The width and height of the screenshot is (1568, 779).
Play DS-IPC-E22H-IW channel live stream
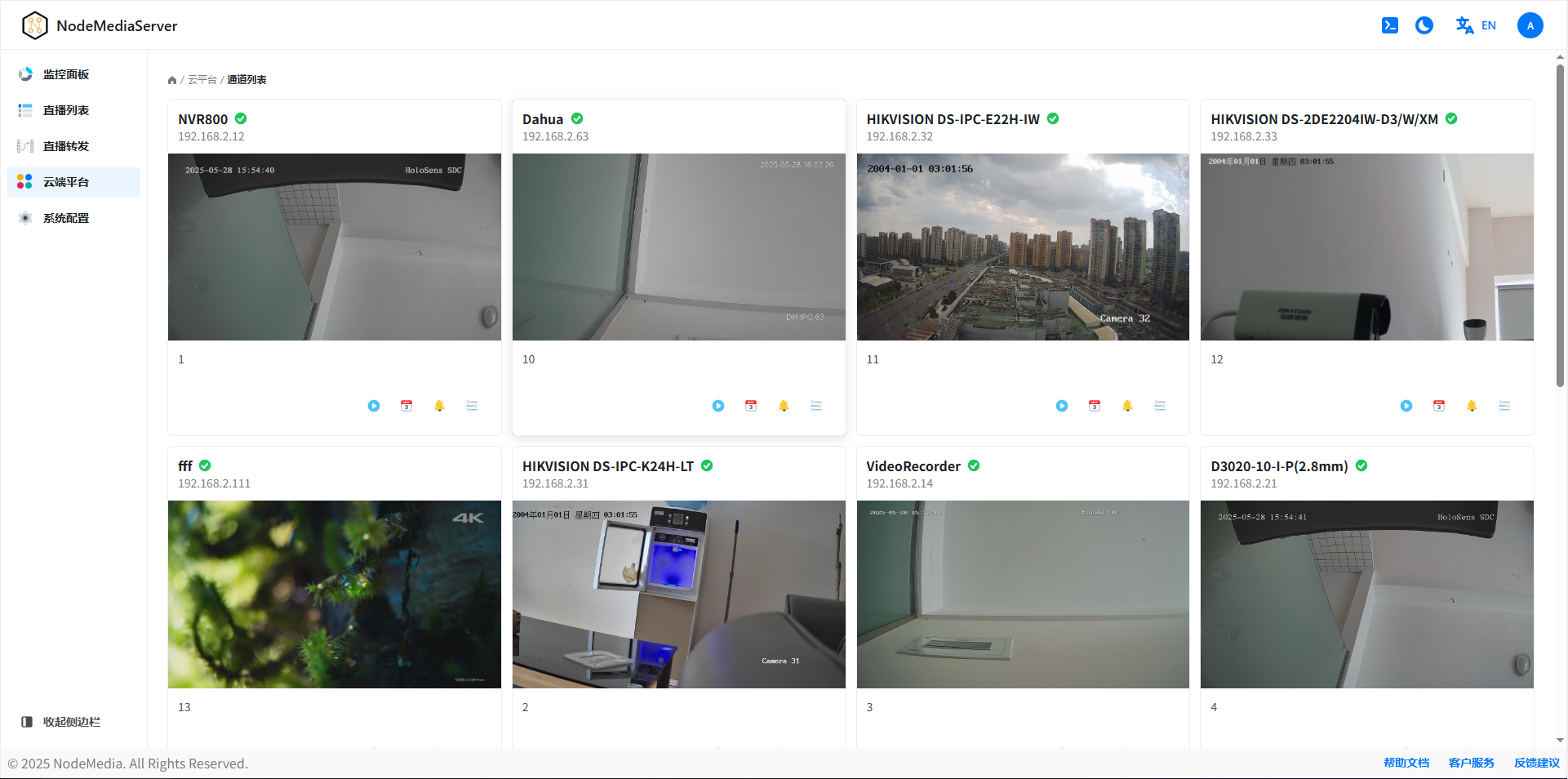1062,406
